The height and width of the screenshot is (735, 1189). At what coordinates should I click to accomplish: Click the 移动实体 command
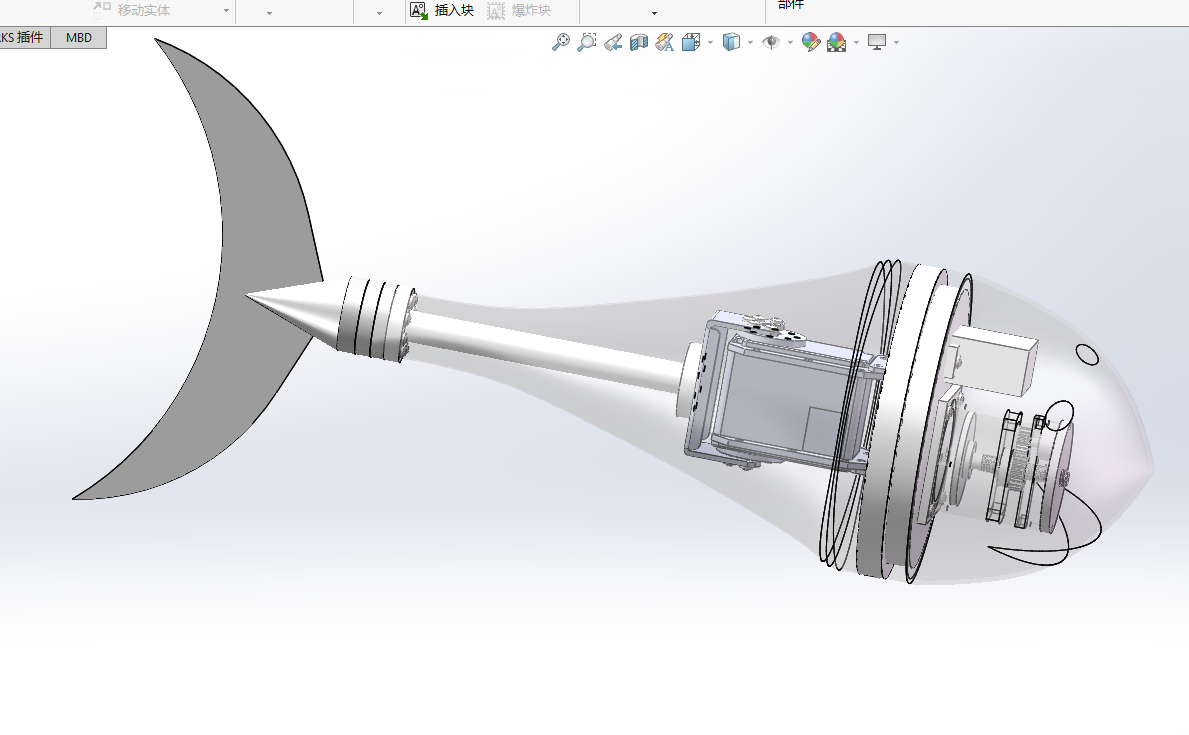point(132,10)
